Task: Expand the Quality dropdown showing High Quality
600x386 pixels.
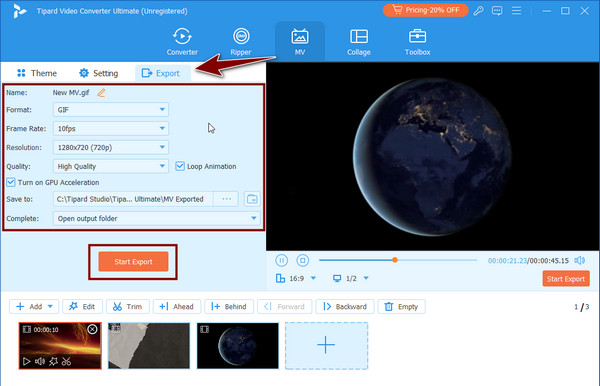Action: 111,166
